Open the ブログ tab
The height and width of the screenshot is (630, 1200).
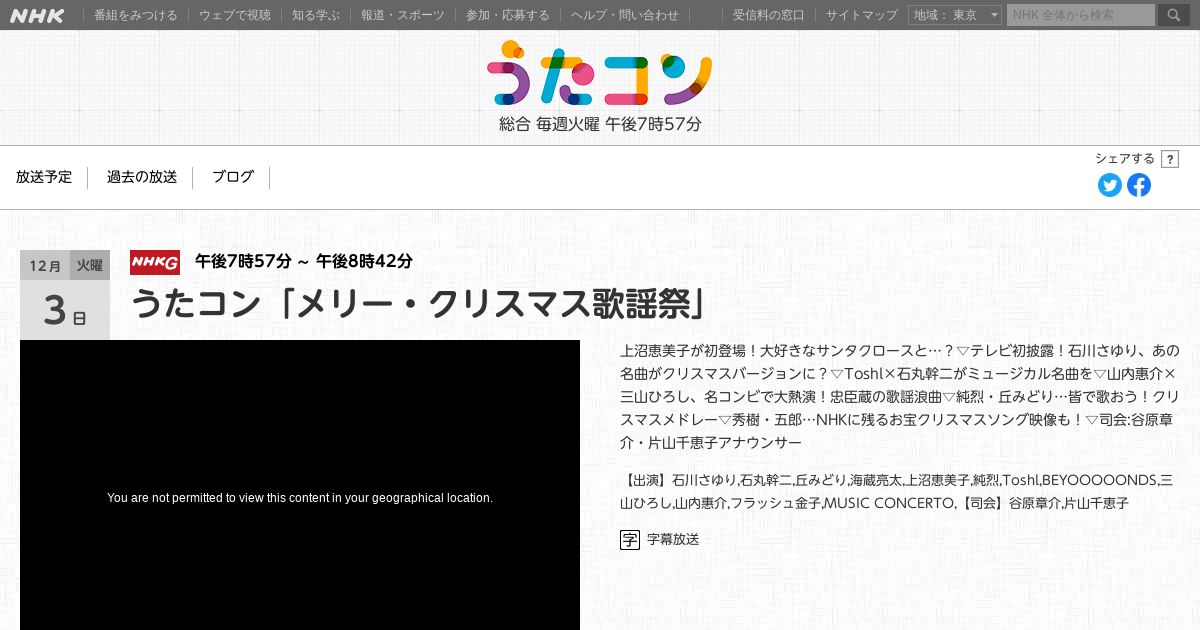[233, 177]
